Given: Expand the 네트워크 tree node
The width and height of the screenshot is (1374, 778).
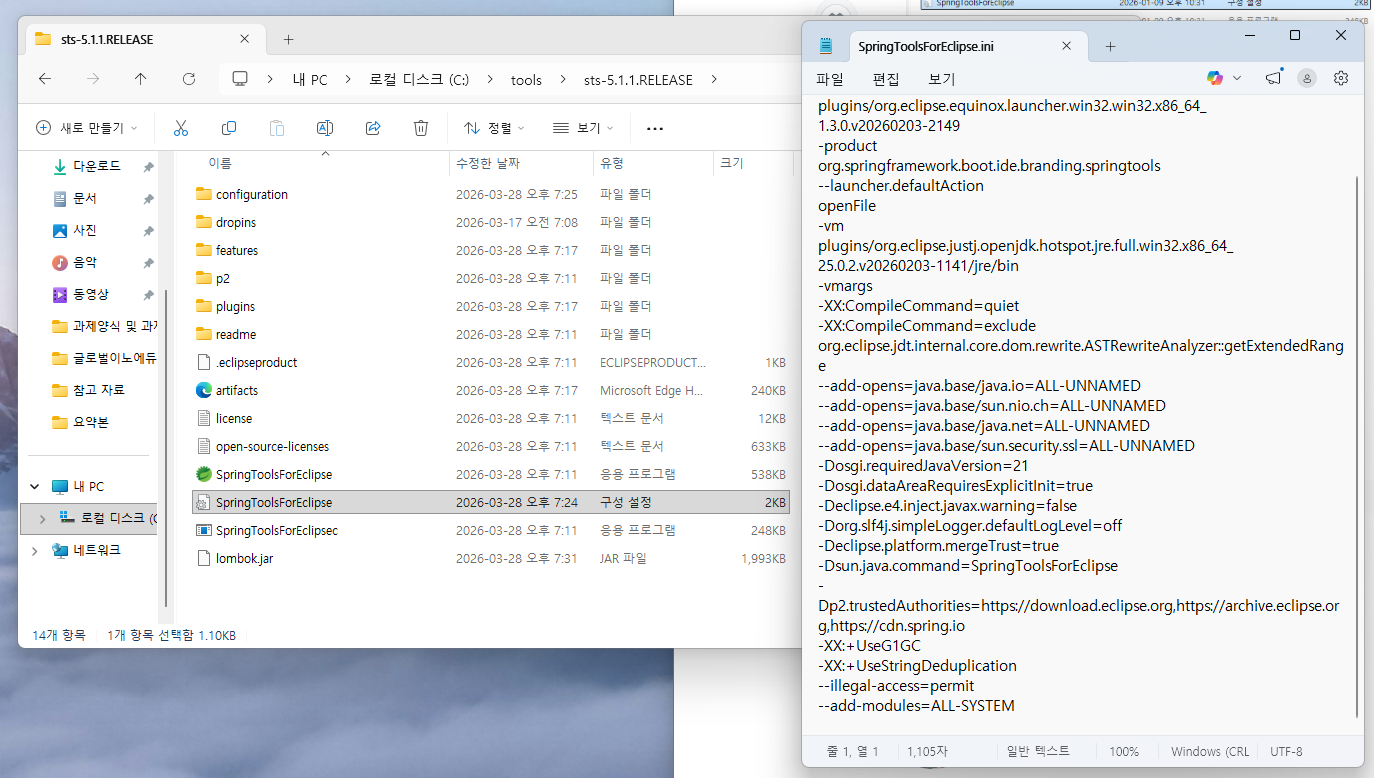Looking at the screenshot, I should pyautogui.click(x=35, y=550).
